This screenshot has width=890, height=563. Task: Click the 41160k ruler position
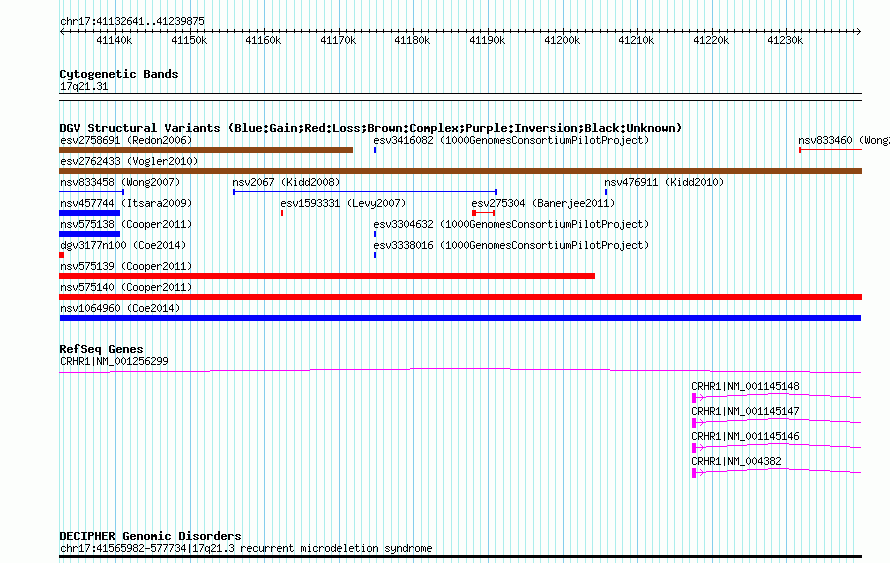tap(263, 40)
